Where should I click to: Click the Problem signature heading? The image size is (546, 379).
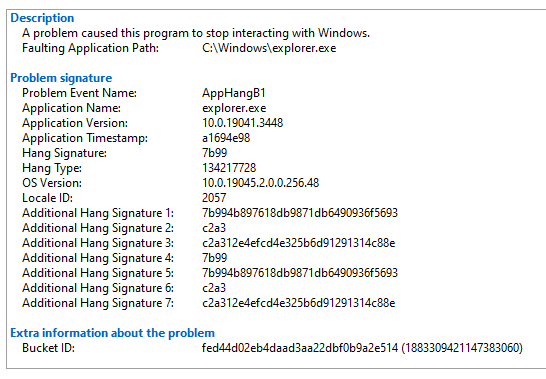61,78
